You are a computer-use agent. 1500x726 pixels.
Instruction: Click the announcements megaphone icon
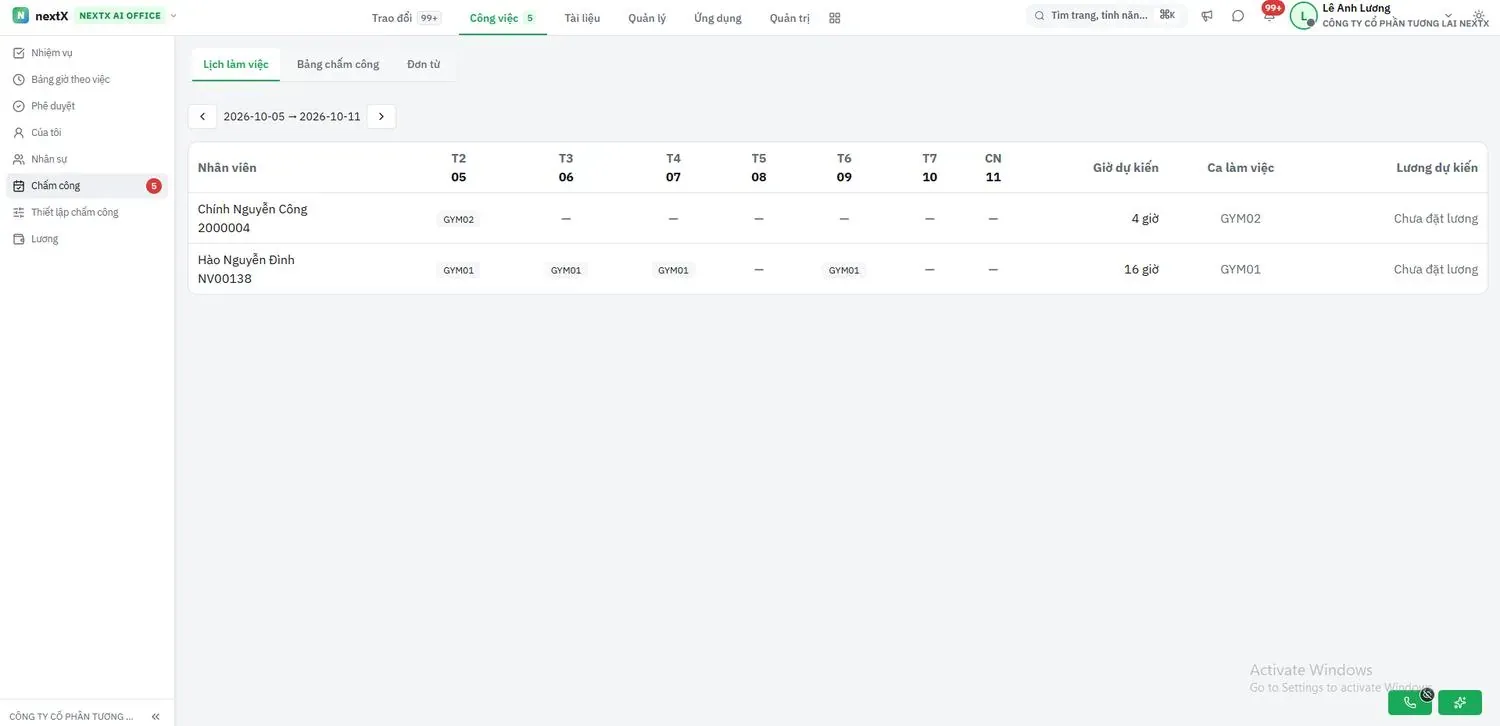(1207, 16)
